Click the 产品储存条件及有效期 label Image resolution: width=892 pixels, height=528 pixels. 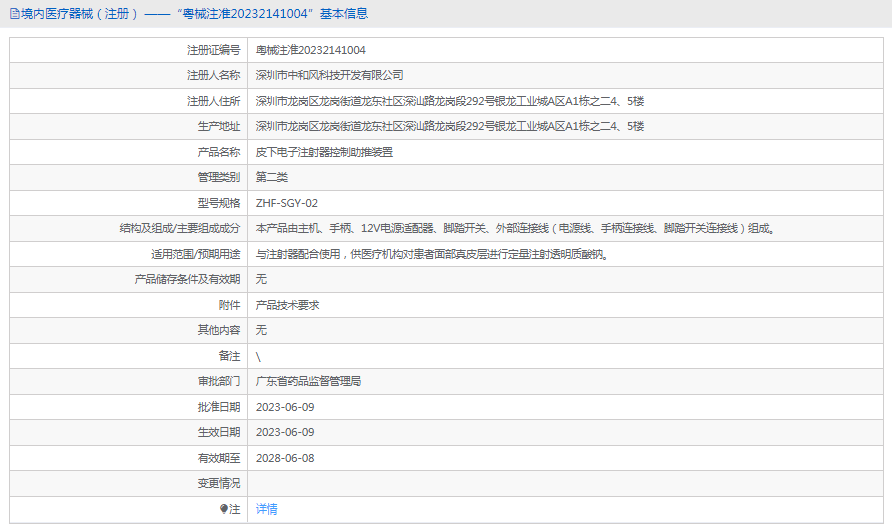[187, 279]
